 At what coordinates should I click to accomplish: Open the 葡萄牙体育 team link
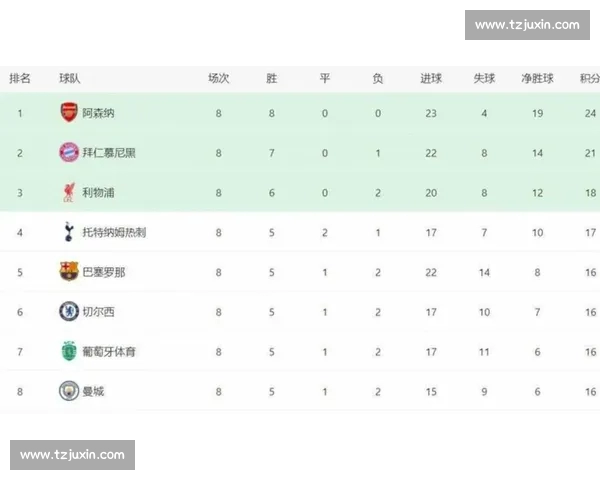[109, 351]
